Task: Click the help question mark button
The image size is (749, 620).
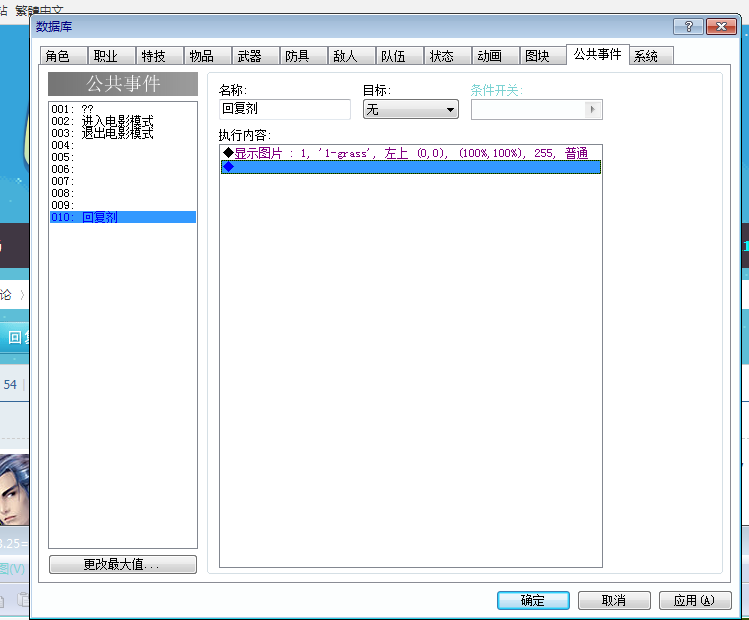Action: point(688,27)
